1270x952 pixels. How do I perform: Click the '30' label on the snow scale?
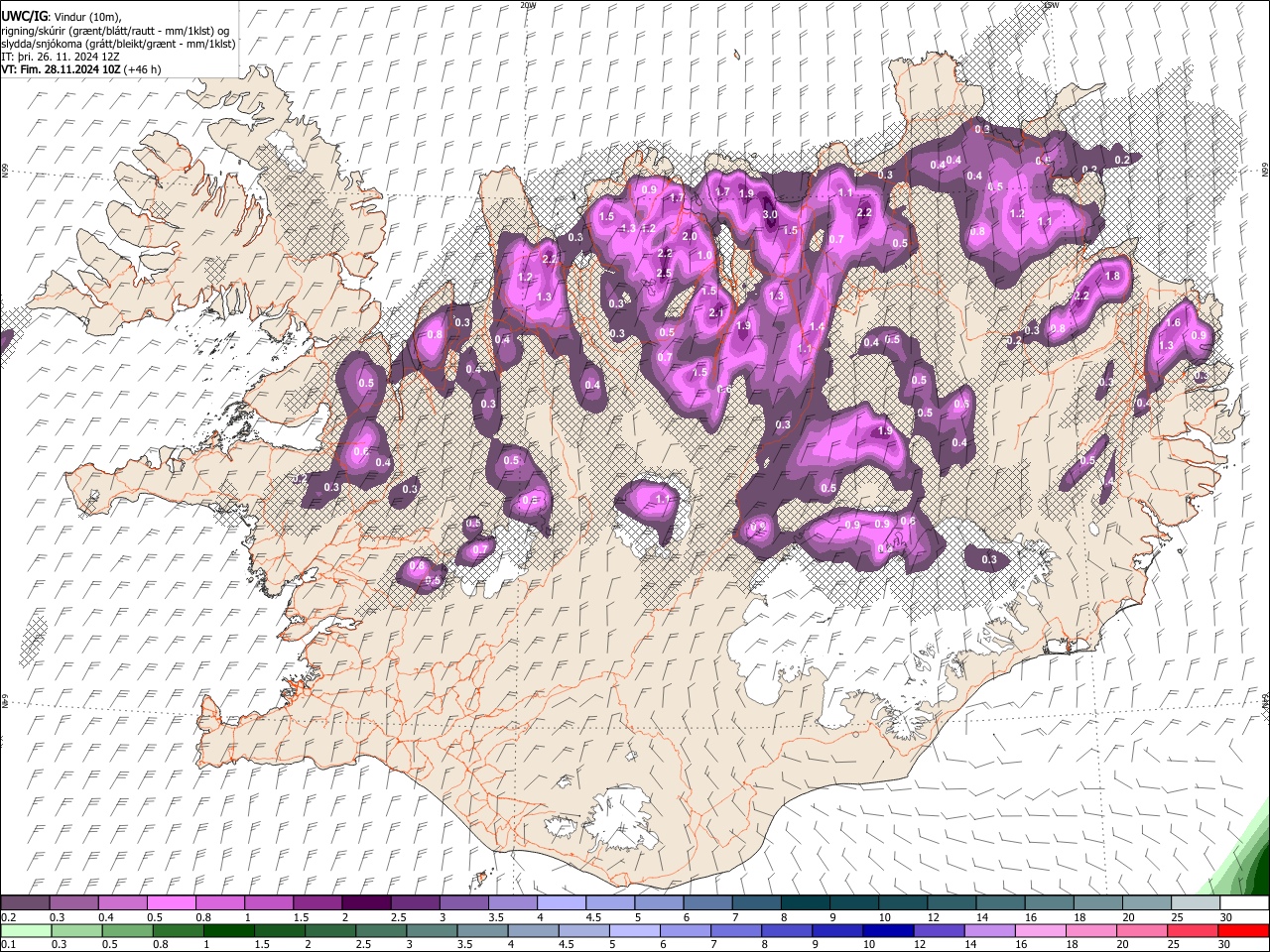click(x=1226, y=917)
